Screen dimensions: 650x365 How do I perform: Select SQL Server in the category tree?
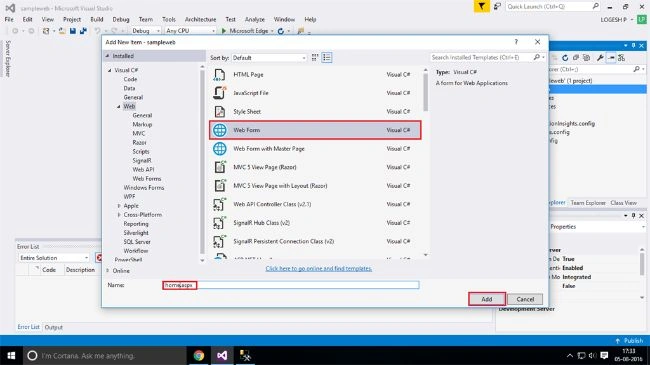pyautogui.click(x=137, y=242)
